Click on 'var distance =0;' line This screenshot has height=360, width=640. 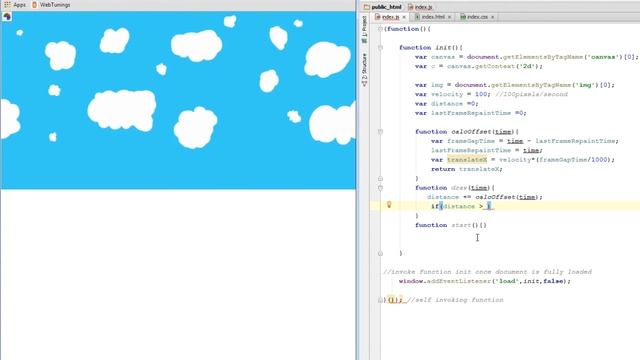pos(447,104)
